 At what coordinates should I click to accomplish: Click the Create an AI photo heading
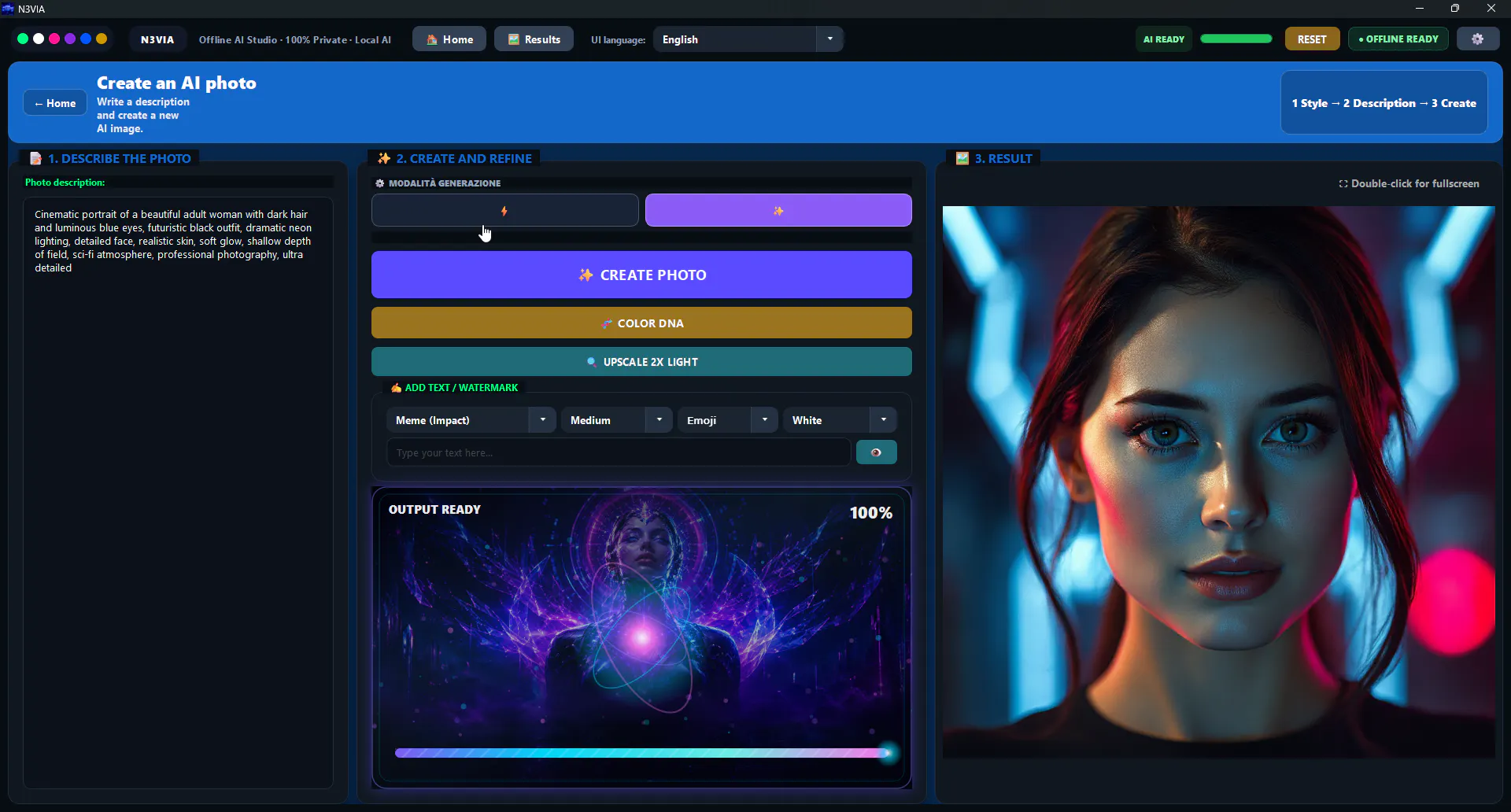(x=176, y=83)
